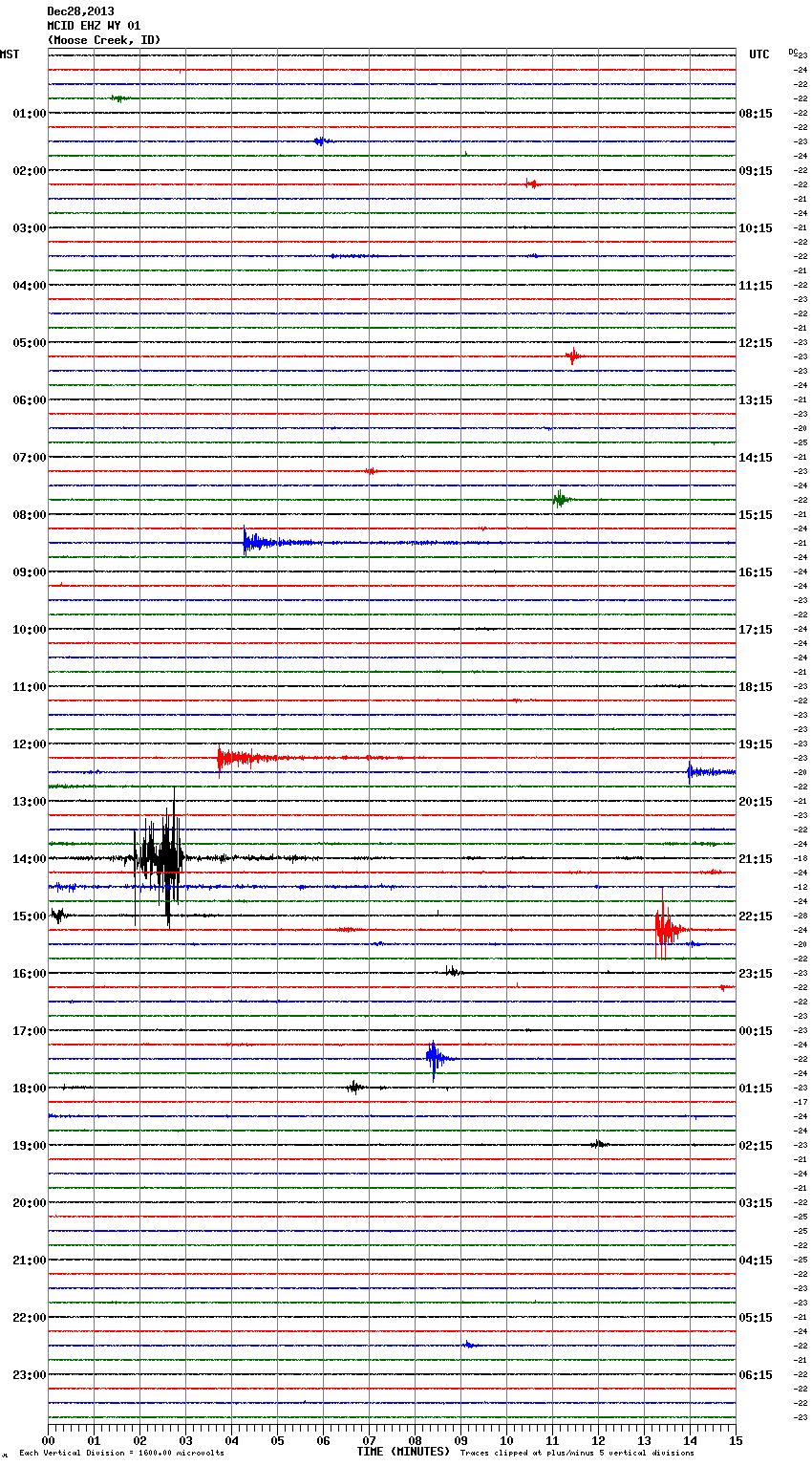Click the 21:15 UTC time label
The image size is (812, 1466).
coord(756,859)
